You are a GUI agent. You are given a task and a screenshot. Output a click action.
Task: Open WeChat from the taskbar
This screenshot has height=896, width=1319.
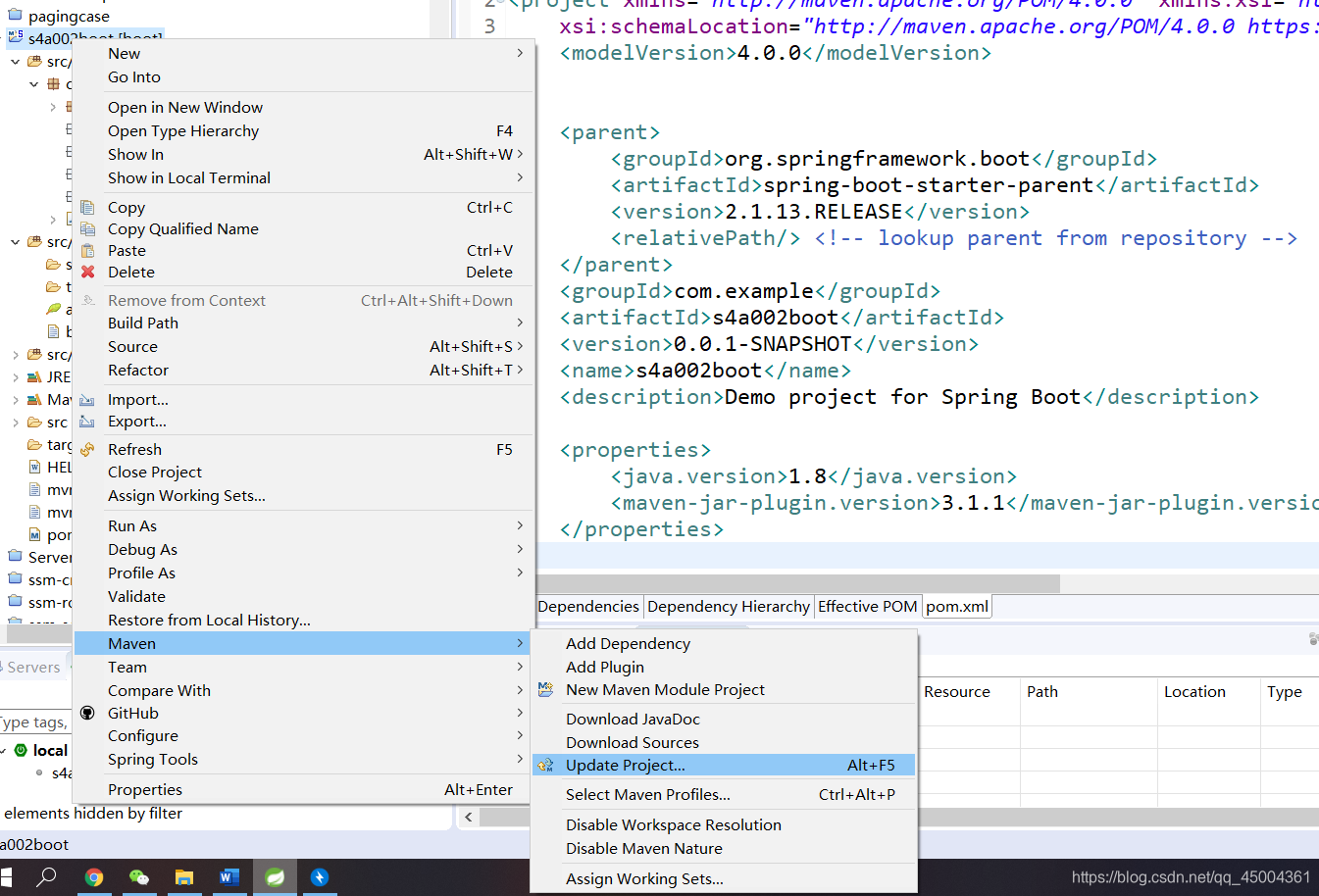point(139,877)
